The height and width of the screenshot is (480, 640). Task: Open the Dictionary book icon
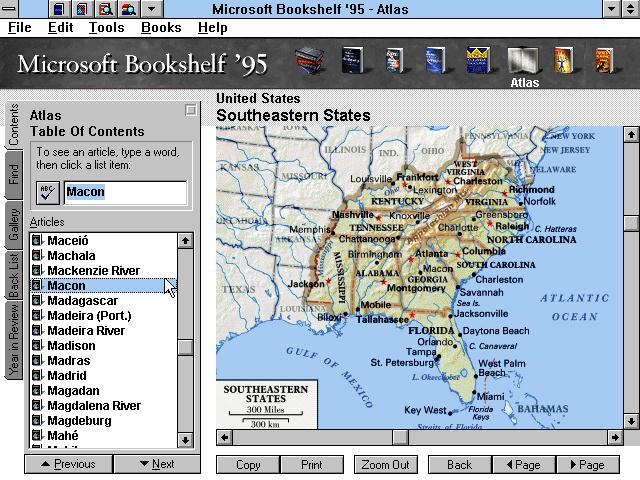tap(352, 60)
